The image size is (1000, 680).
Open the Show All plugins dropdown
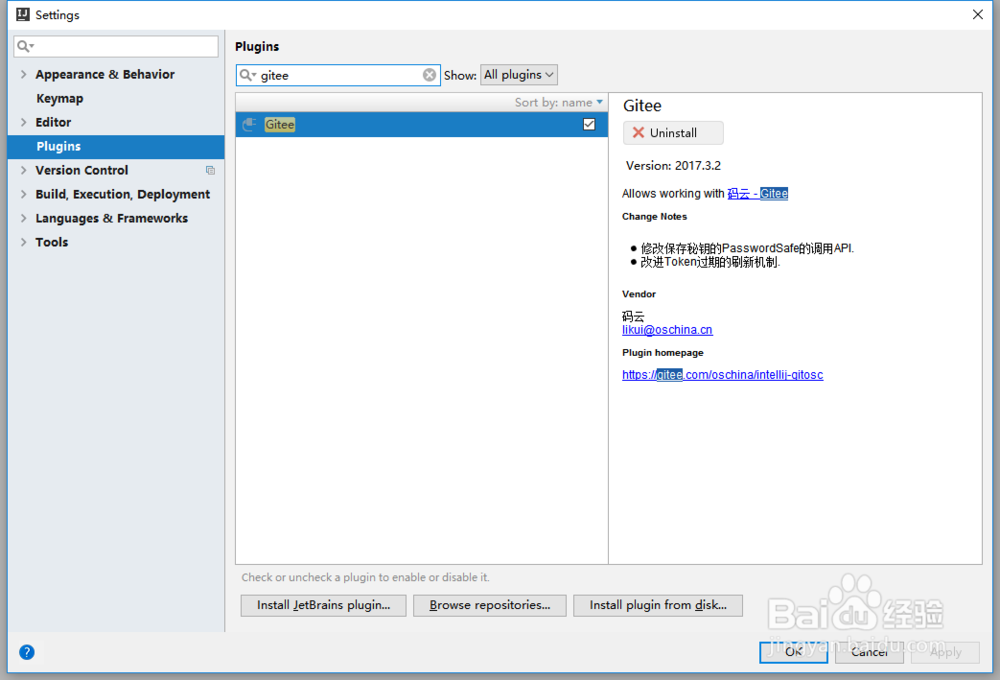518,75
